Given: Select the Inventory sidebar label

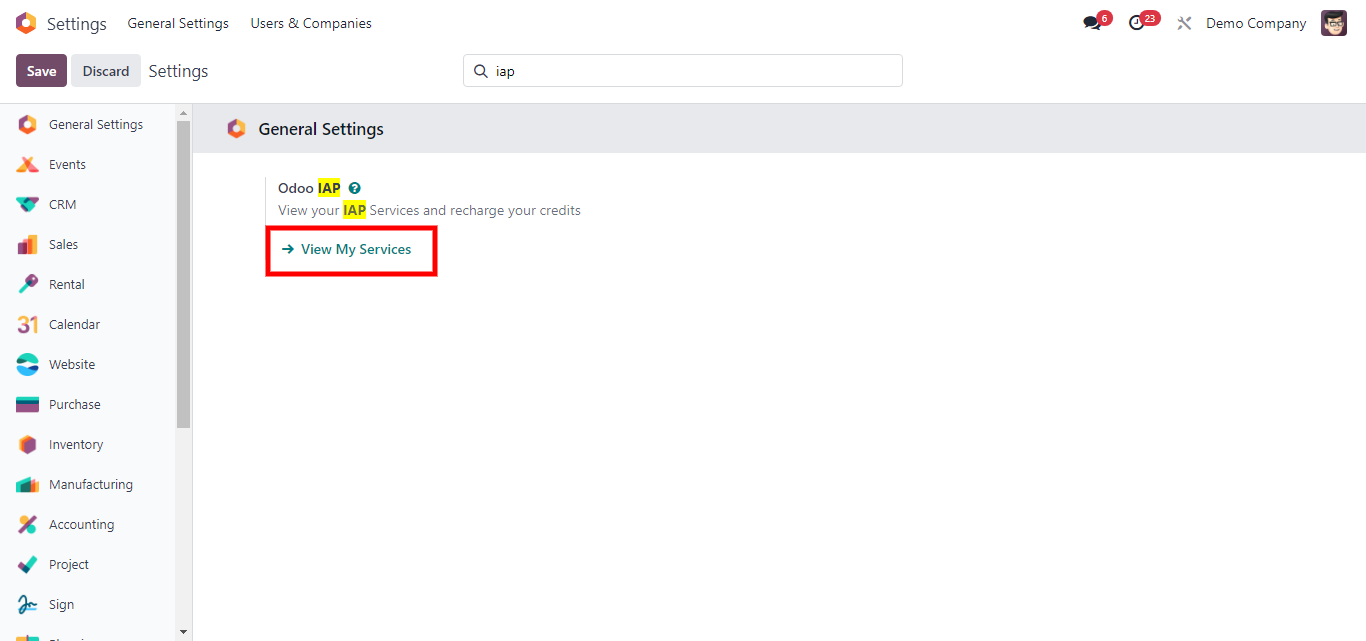Looking at the screenshot, I should click(x=76, y=445).
